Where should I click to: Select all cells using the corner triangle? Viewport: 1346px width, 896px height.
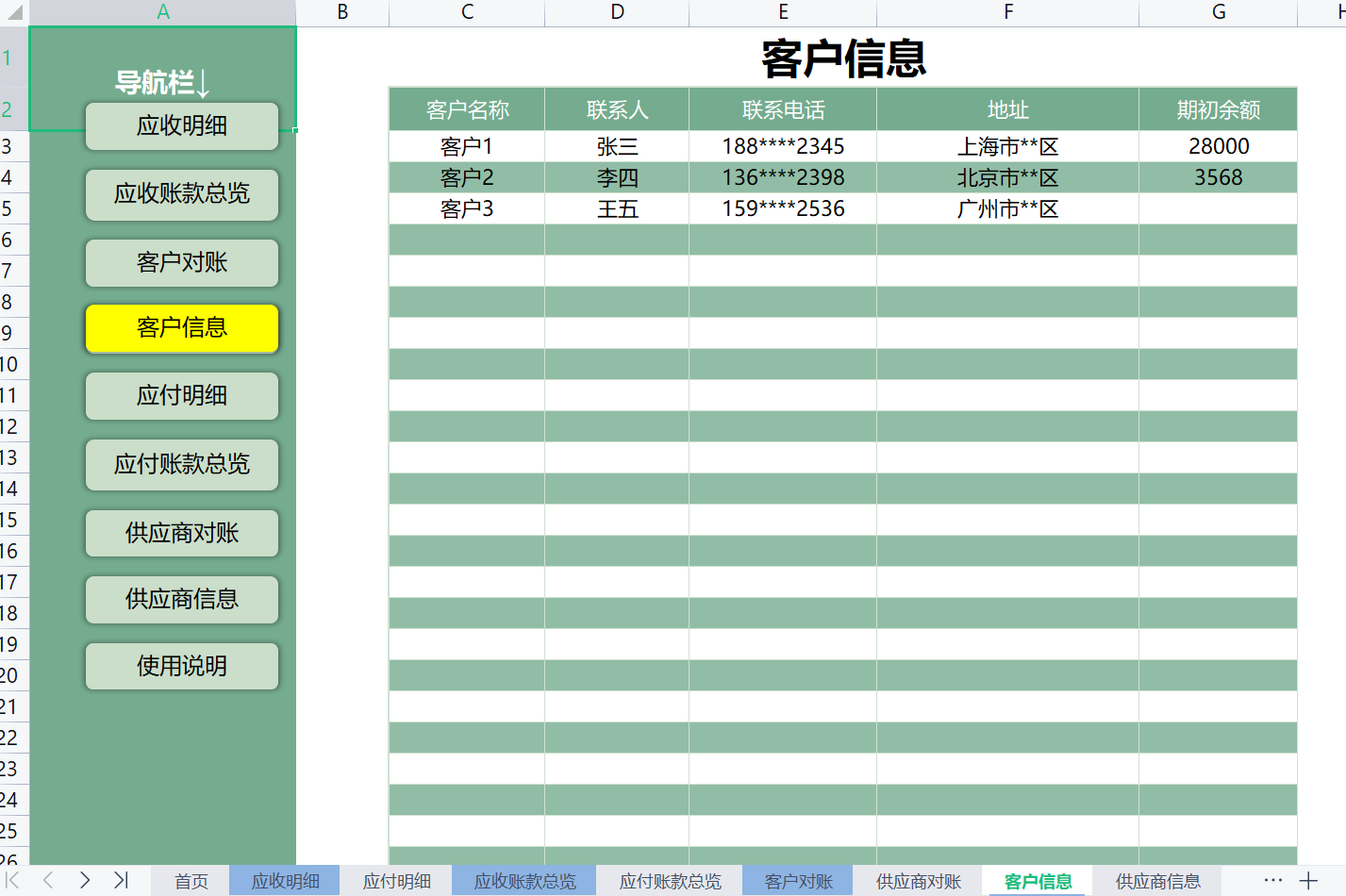click(14, 12)
